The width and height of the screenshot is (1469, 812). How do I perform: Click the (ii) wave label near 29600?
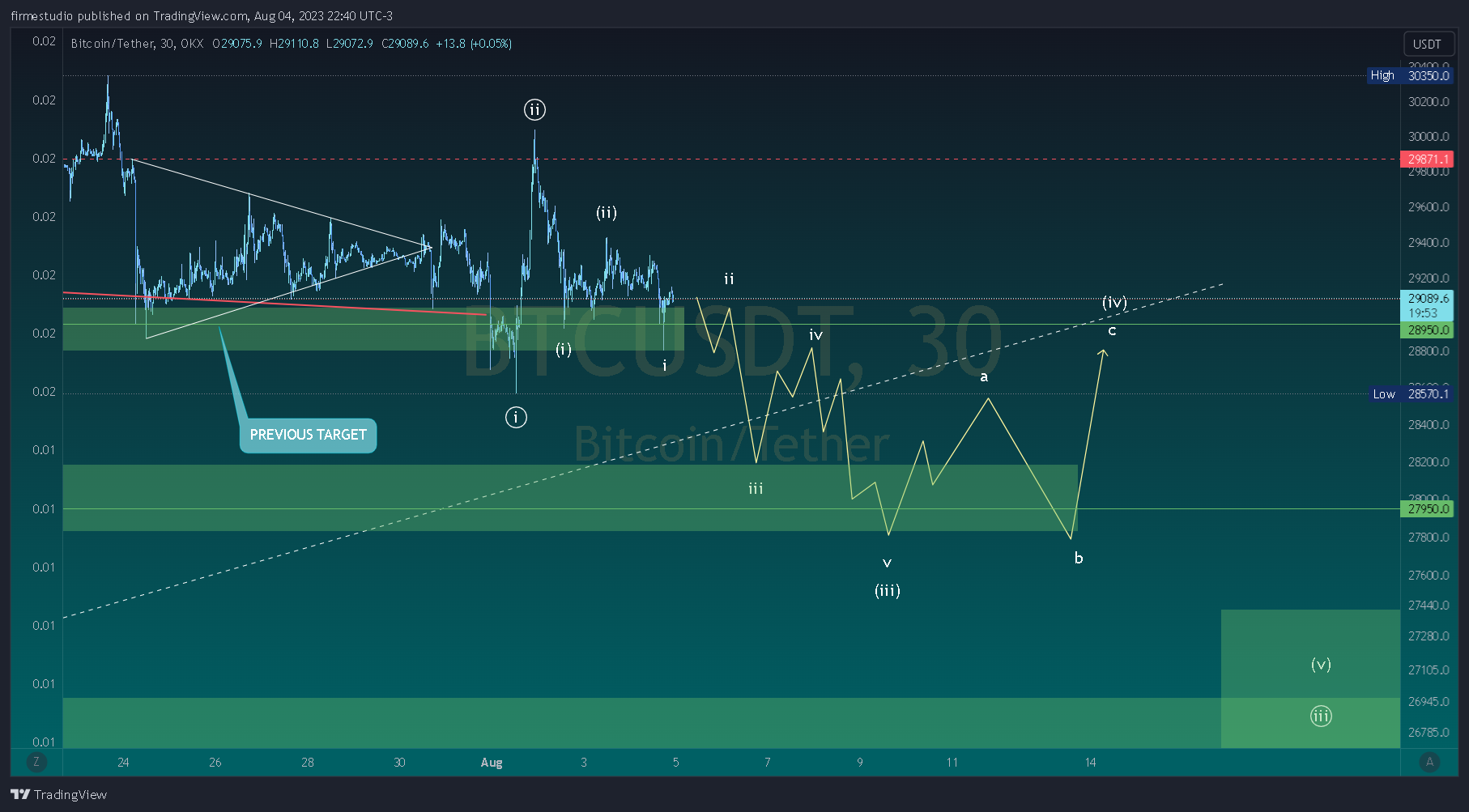(607, 212)
